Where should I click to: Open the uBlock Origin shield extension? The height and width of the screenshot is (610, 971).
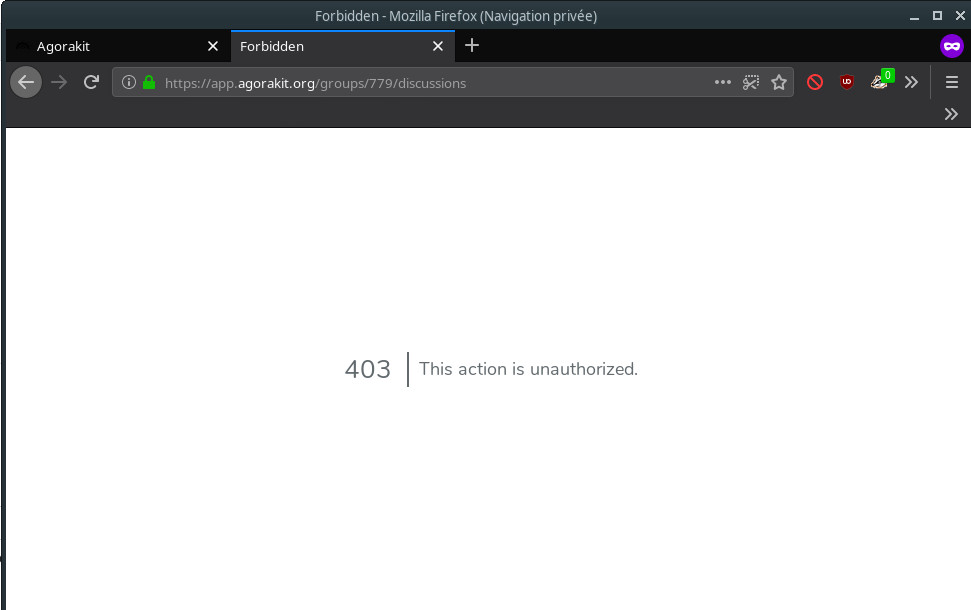tap(847, 83)
